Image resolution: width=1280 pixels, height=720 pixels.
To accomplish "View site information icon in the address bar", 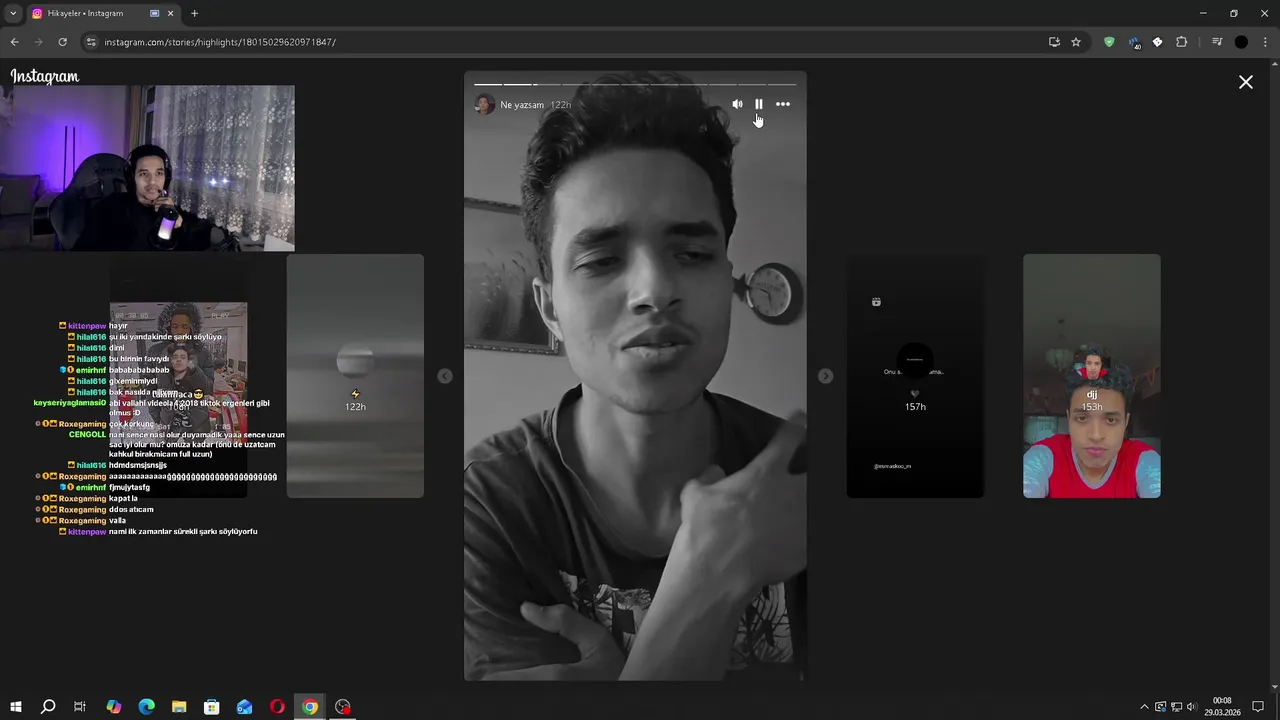I will point(91,42).
